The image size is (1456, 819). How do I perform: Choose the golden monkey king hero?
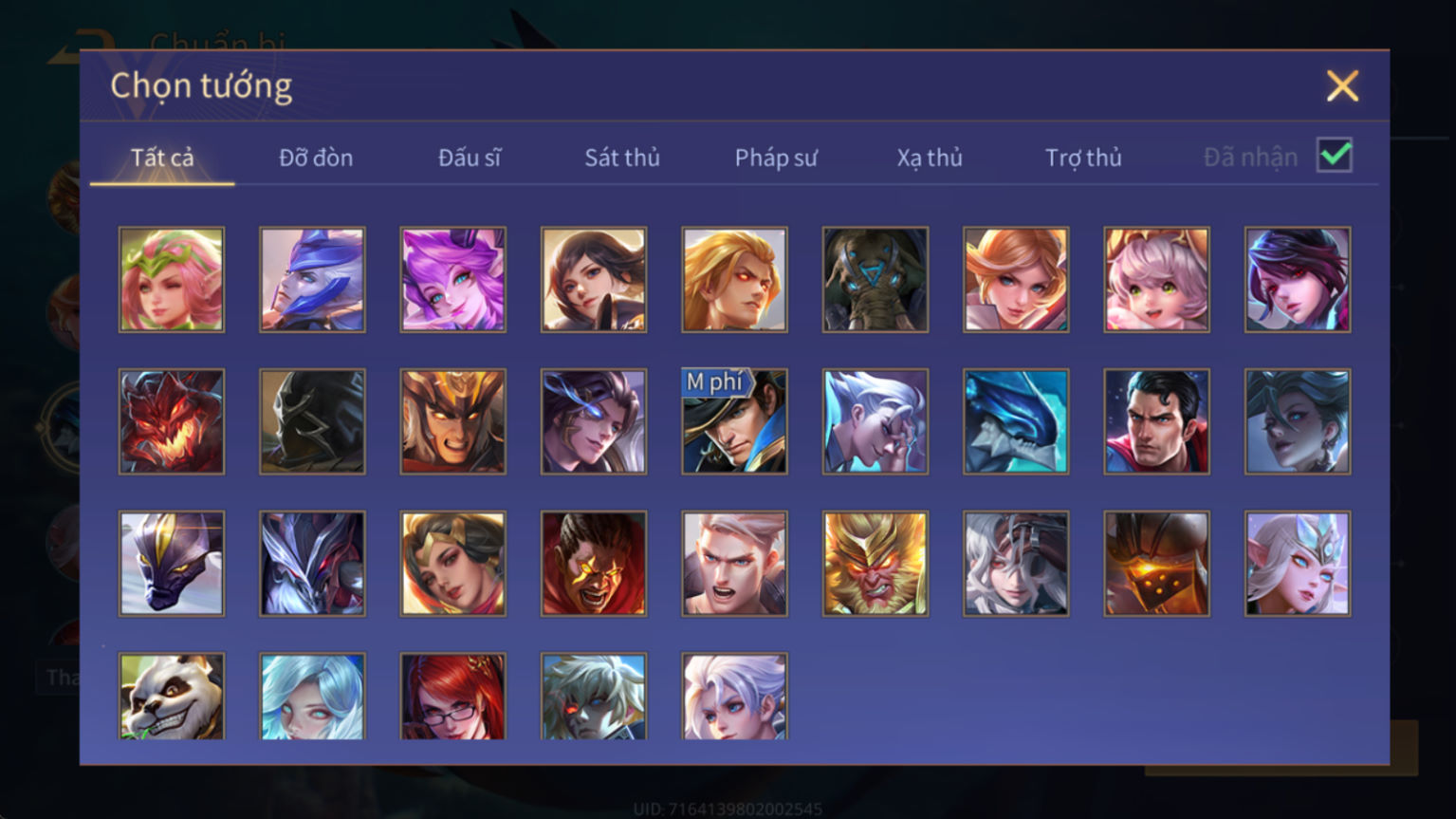tap(875, 564)
